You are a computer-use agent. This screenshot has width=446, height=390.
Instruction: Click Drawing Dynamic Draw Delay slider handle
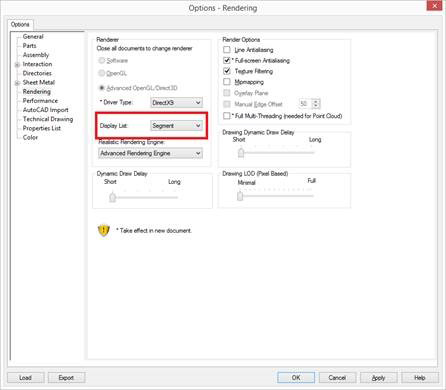241,153
